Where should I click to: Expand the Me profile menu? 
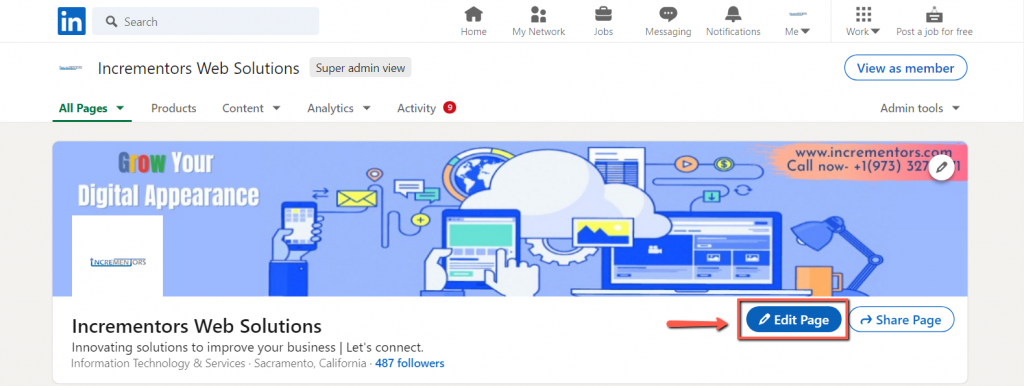pos(797,22)
